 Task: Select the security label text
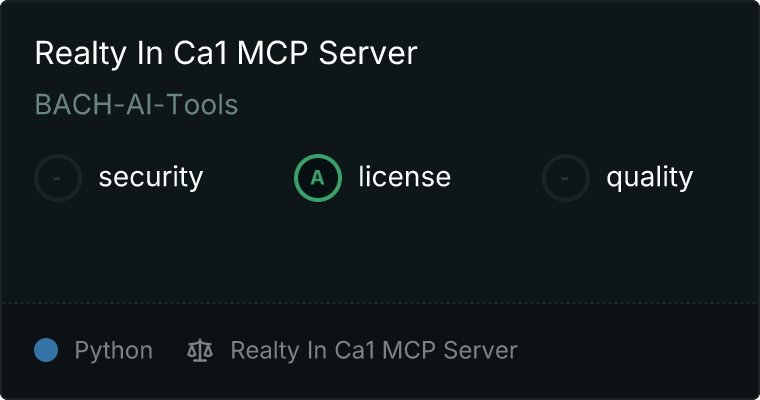point(151,177)
